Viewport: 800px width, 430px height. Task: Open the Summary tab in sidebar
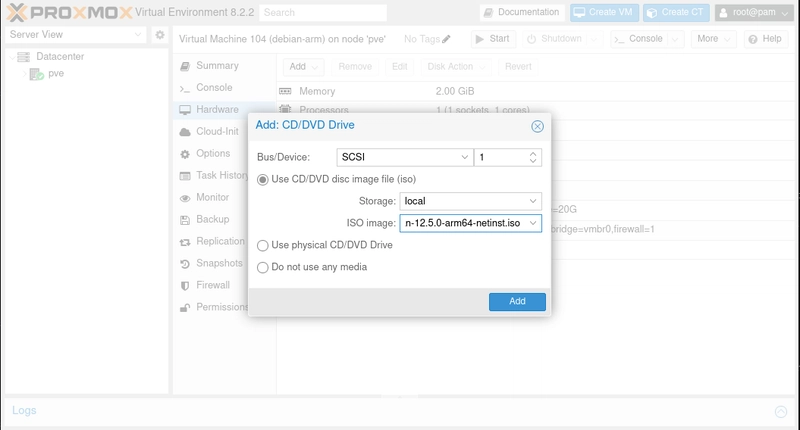tap(216, 65)
